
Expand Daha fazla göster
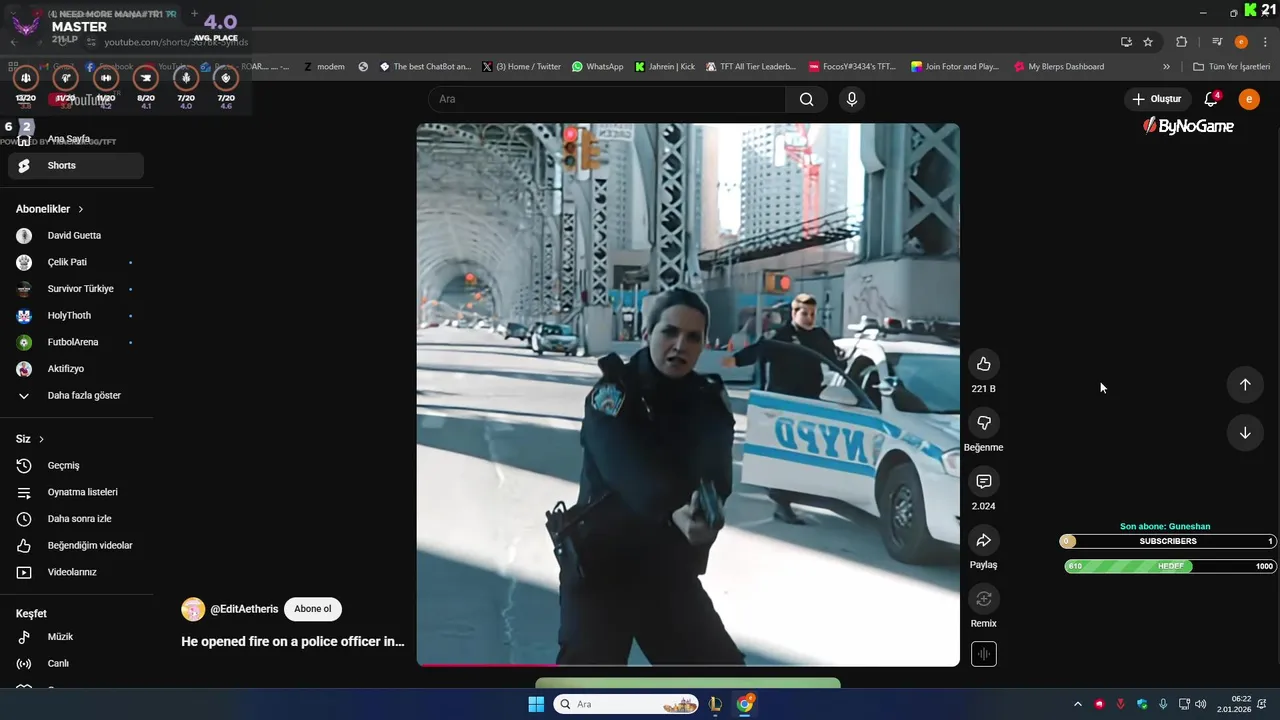point(76,396)
